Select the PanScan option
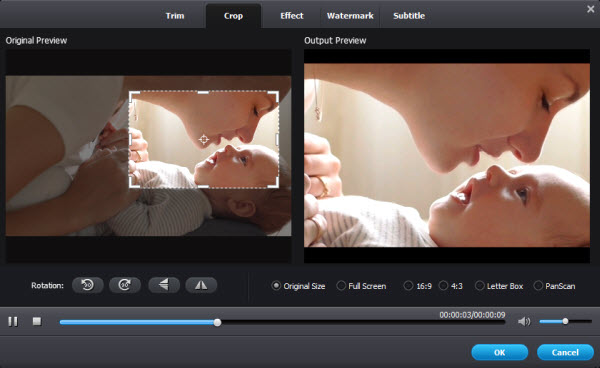The image size is (600, 368). coord(554,286)
